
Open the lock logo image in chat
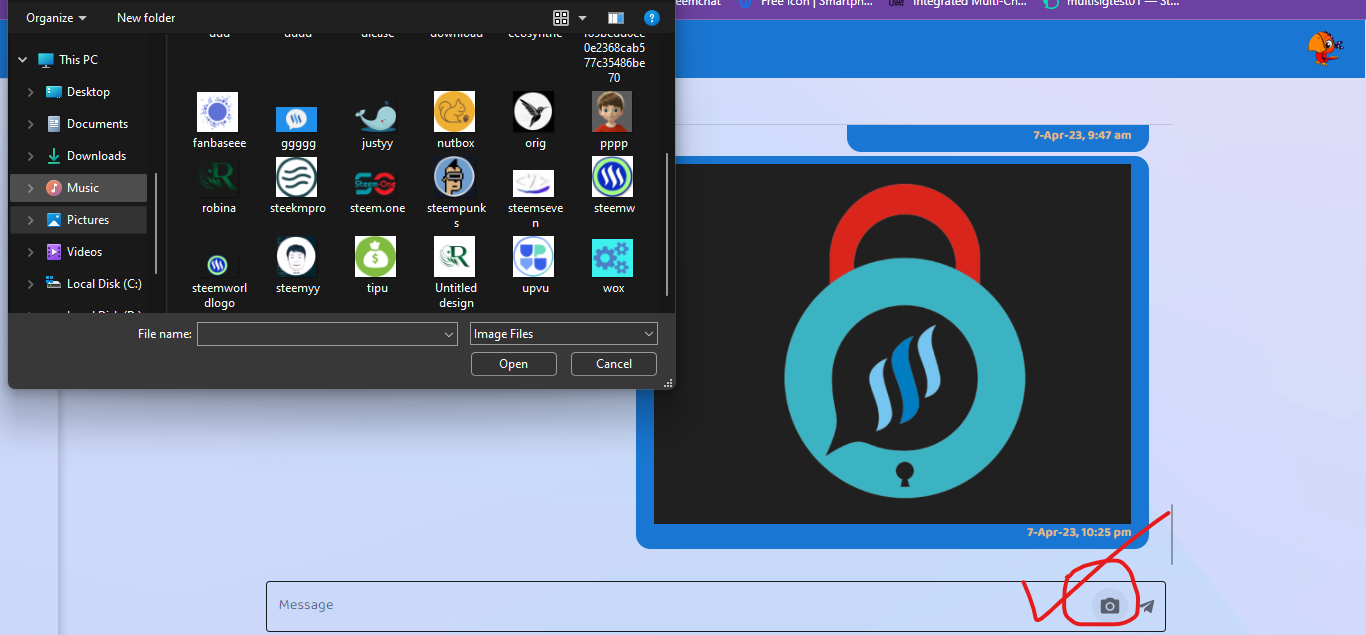coord(892,344)
